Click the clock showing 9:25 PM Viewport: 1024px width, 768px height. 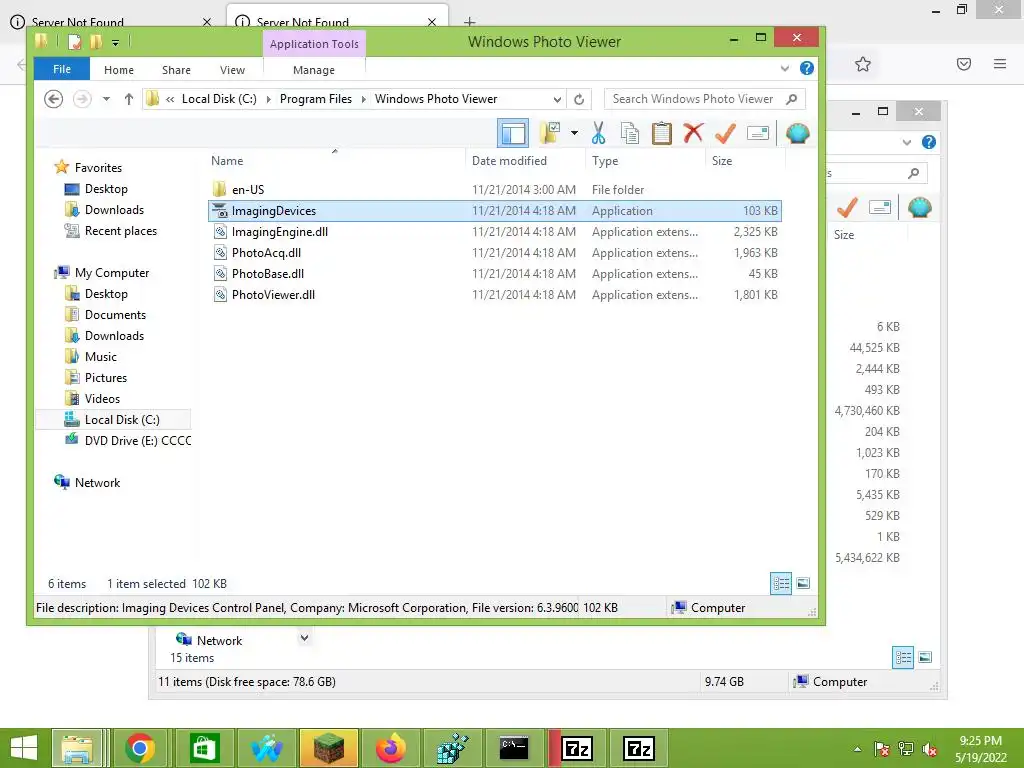(x=980, y=741)
